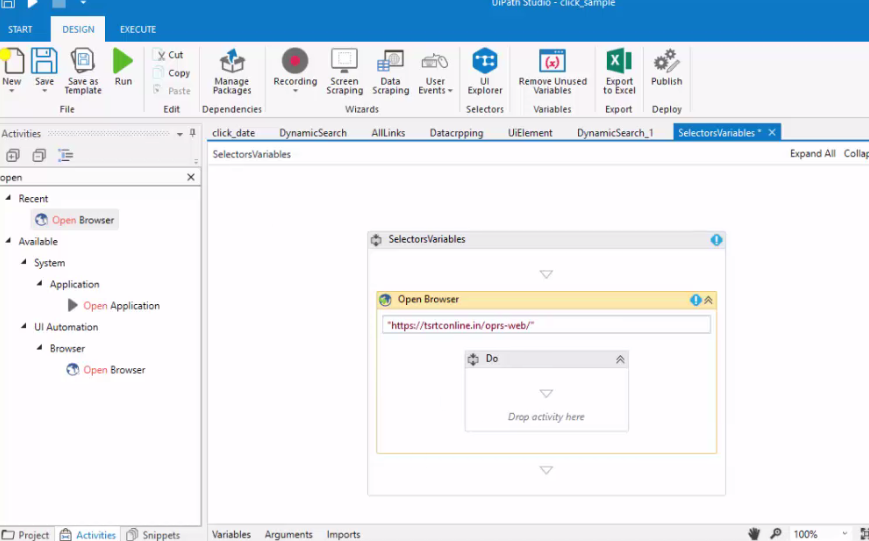The image size is (869, 541).
Task: Switch to DESIGN ribbon tab
Action: tap(78, 29)
